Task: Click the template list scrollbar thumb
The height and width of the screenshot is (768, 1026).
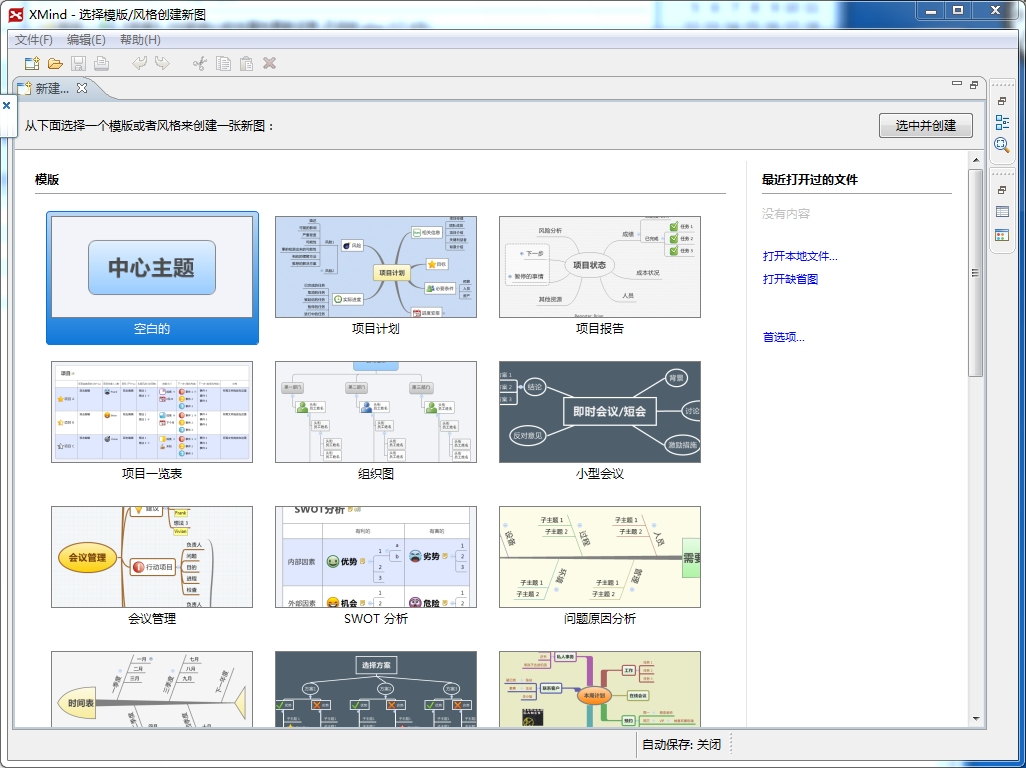Action: tap(976, 273)
